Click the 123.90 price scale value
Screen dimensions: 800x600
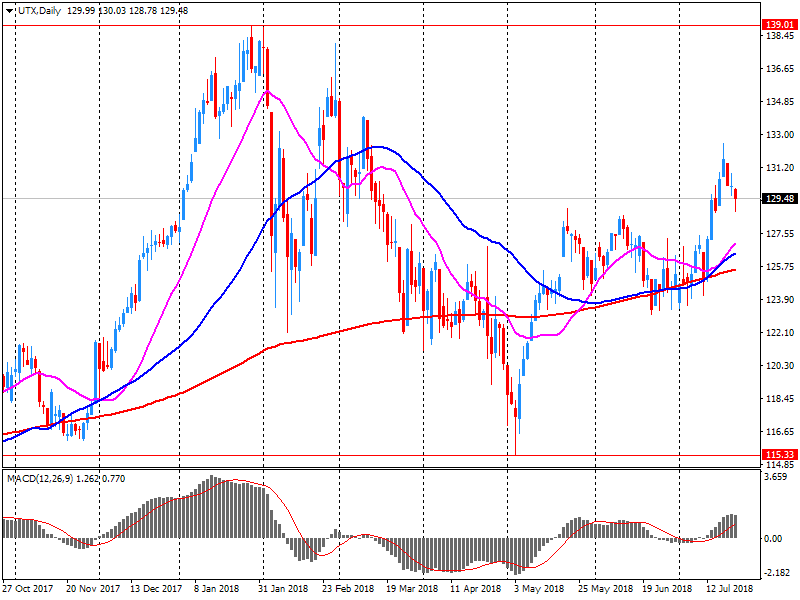[780, 299]
